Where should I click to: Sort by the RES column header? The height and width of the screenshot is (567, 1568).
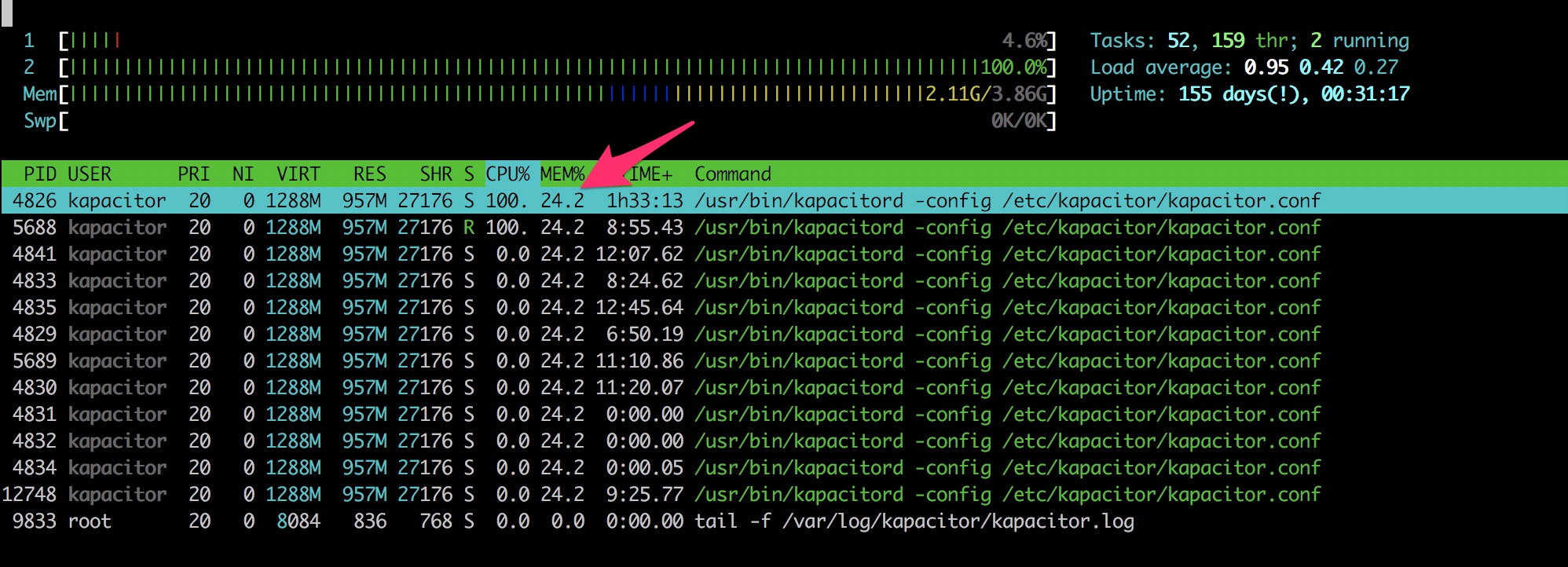[x=369, y=174]
